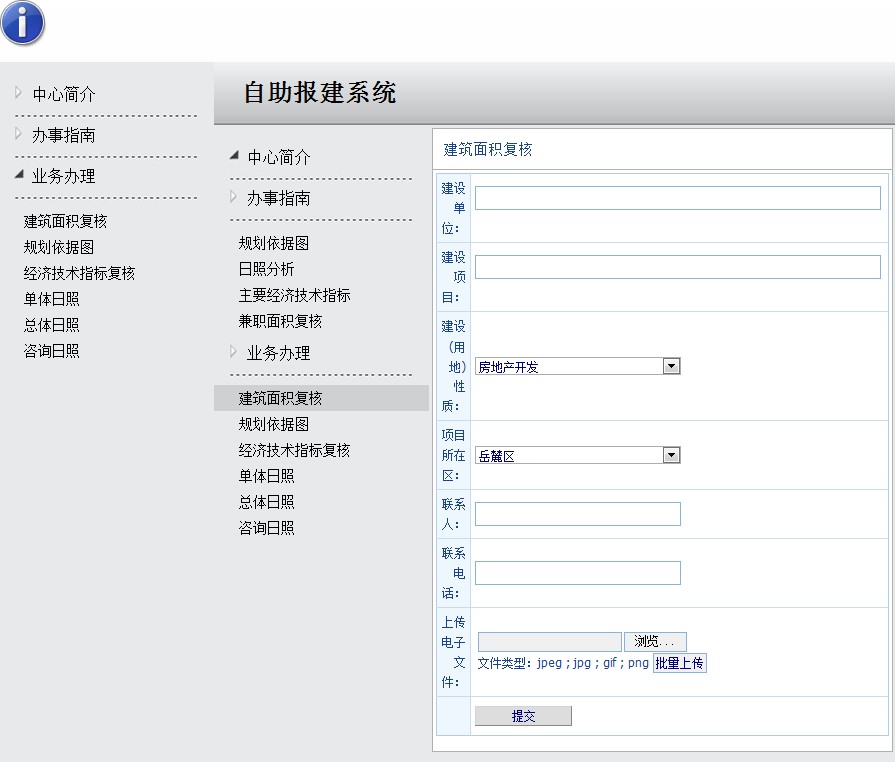Click the 批量上传 batch upload button

(680, 664)
